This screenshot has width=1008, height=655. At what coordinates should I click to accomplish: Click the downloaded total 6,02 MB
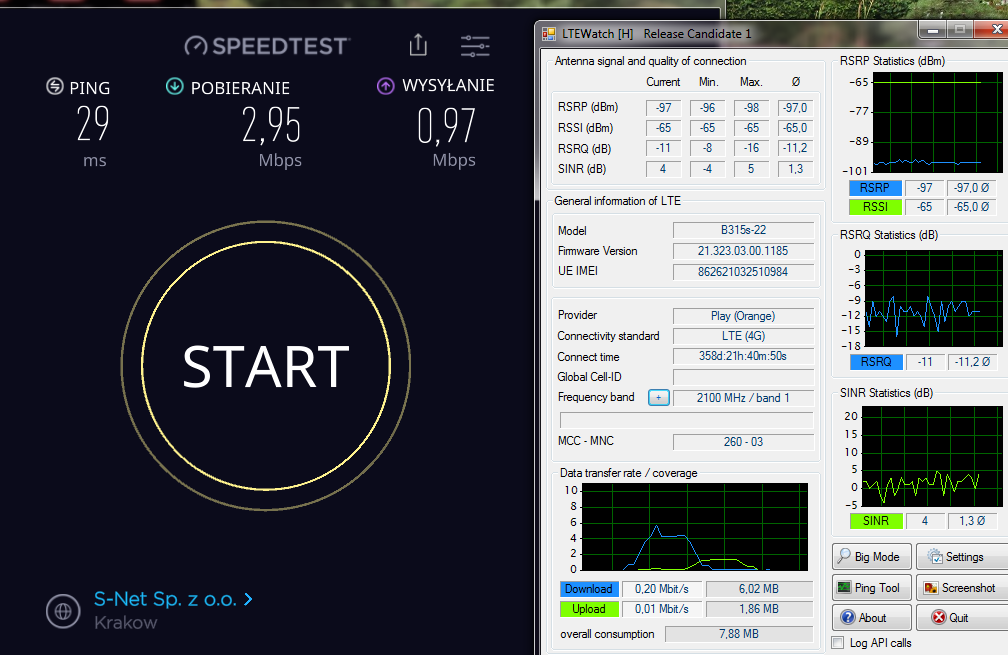759,589
